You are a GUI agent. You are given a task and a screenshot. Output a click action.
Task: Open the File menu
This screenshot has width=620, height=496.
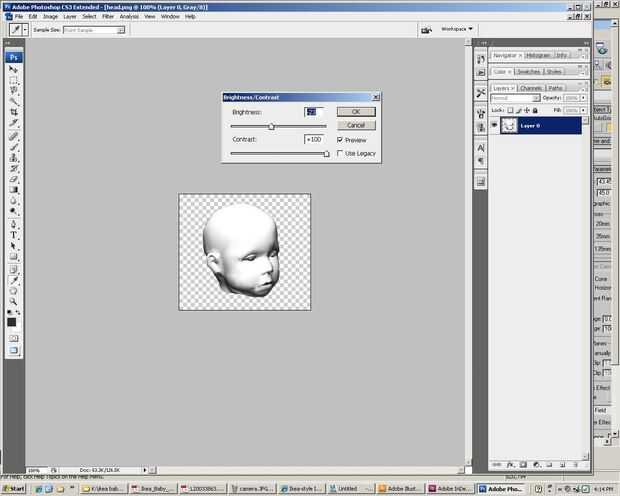tap(19, 17)
